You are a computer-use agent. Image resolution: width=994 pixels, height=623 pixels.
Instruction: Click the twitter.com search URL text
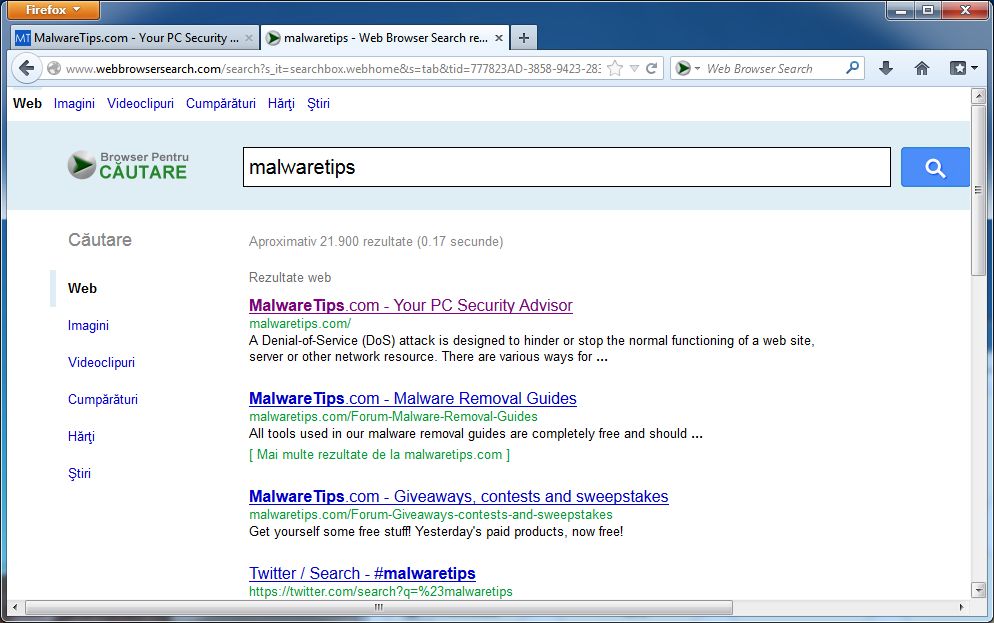[380, 591]
